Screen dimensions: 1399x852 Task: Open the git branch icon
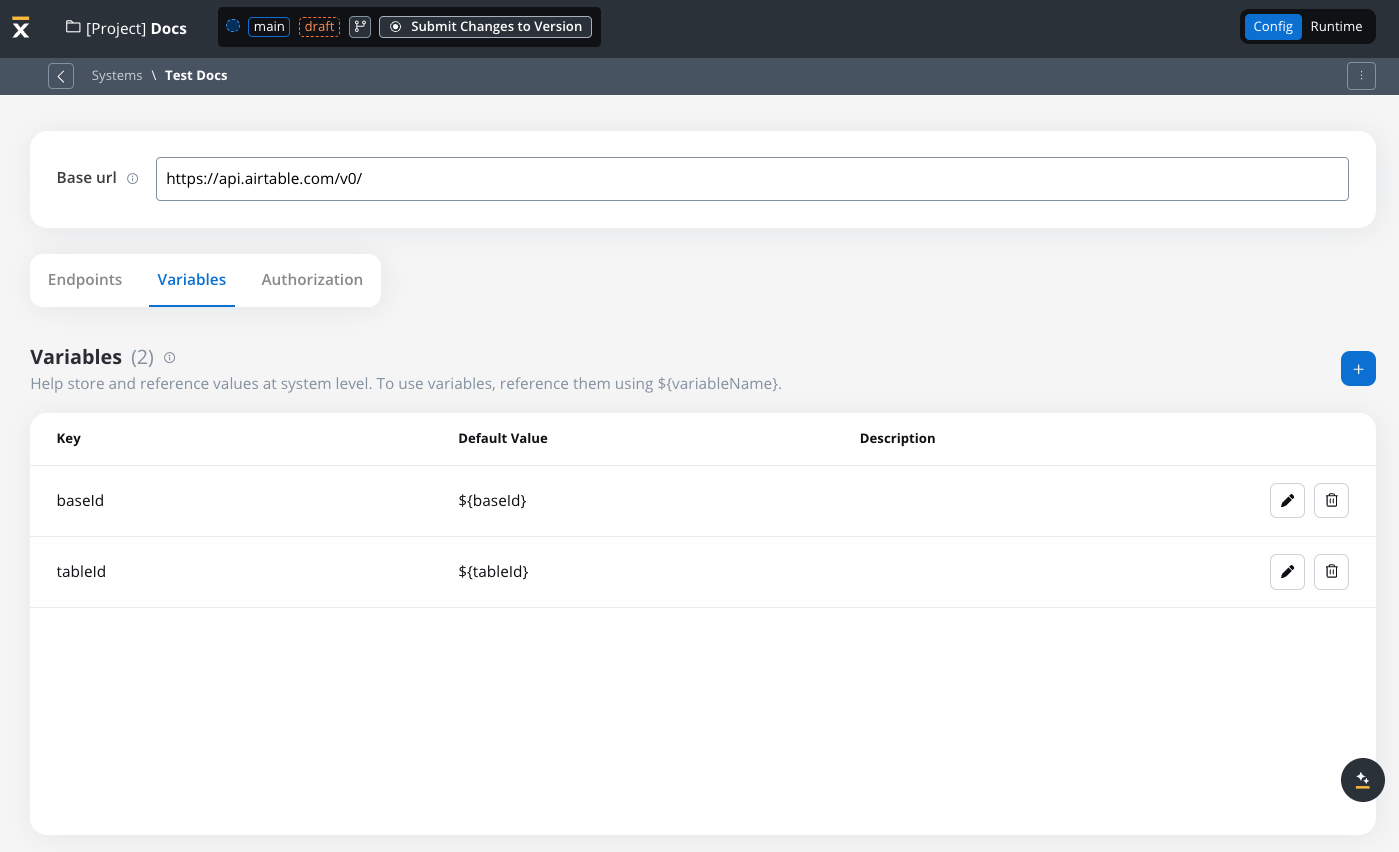point(360,27)
